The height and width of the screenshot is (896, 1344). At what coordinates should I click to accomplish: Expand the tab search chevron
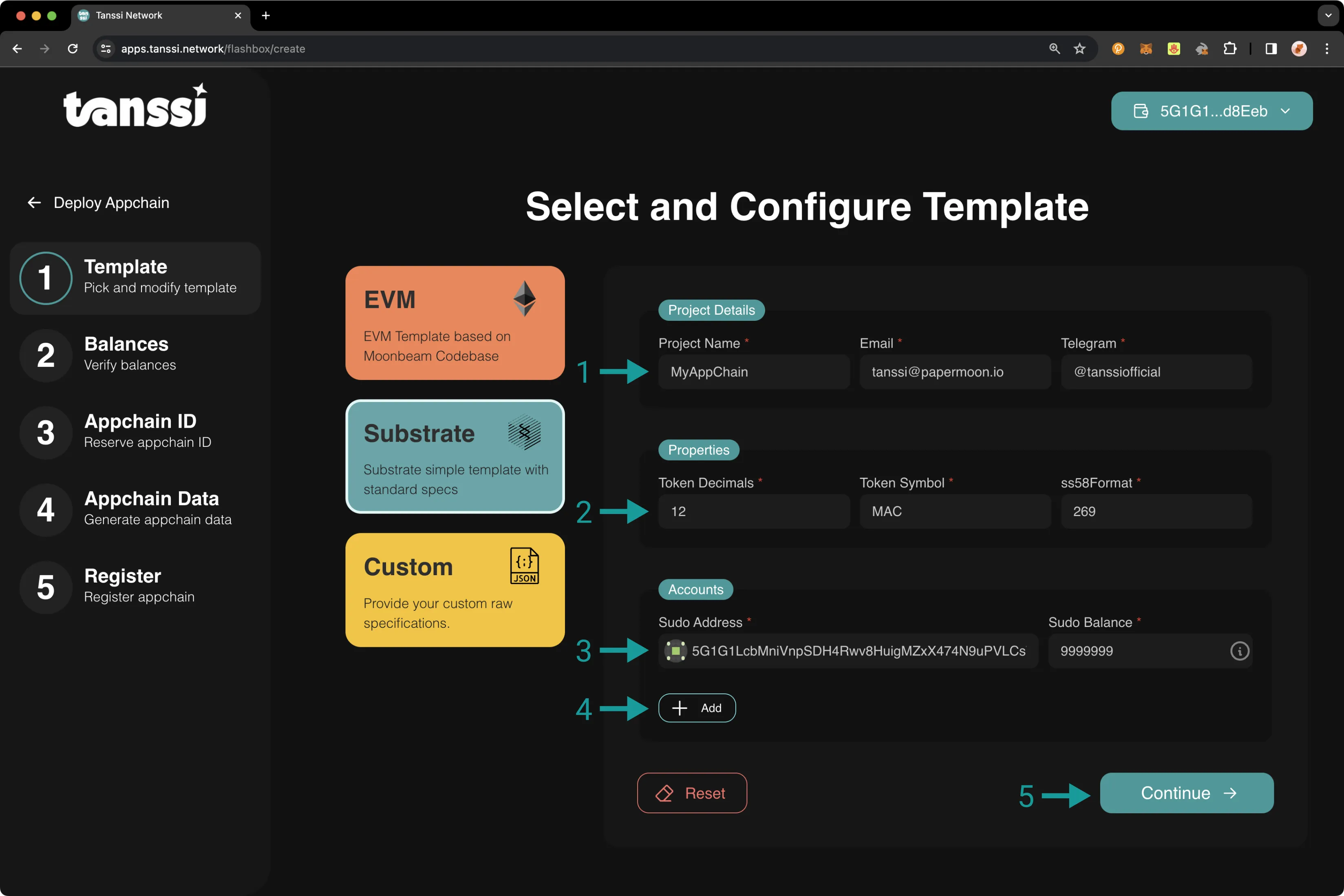[1328, 15]
